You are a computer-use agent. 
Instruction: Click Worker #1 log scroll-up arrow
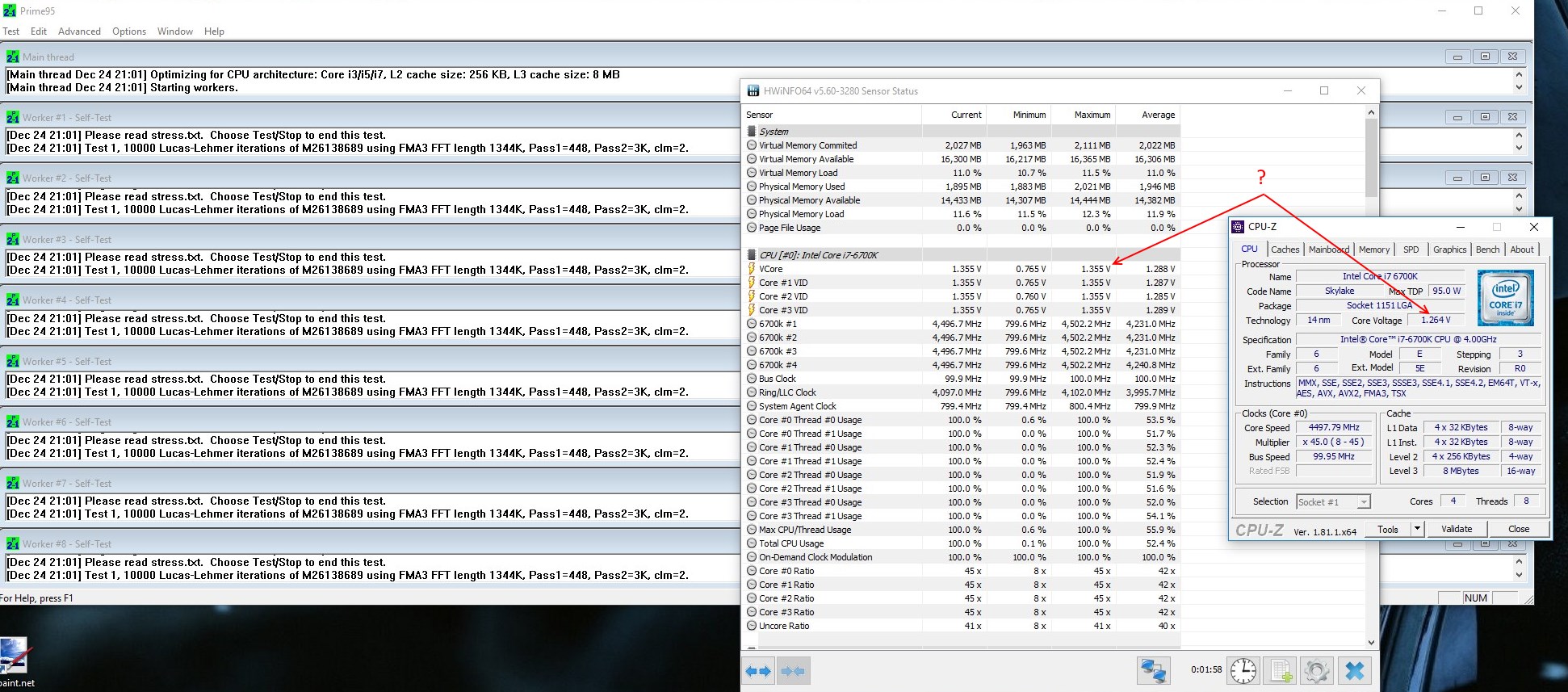1519,135
